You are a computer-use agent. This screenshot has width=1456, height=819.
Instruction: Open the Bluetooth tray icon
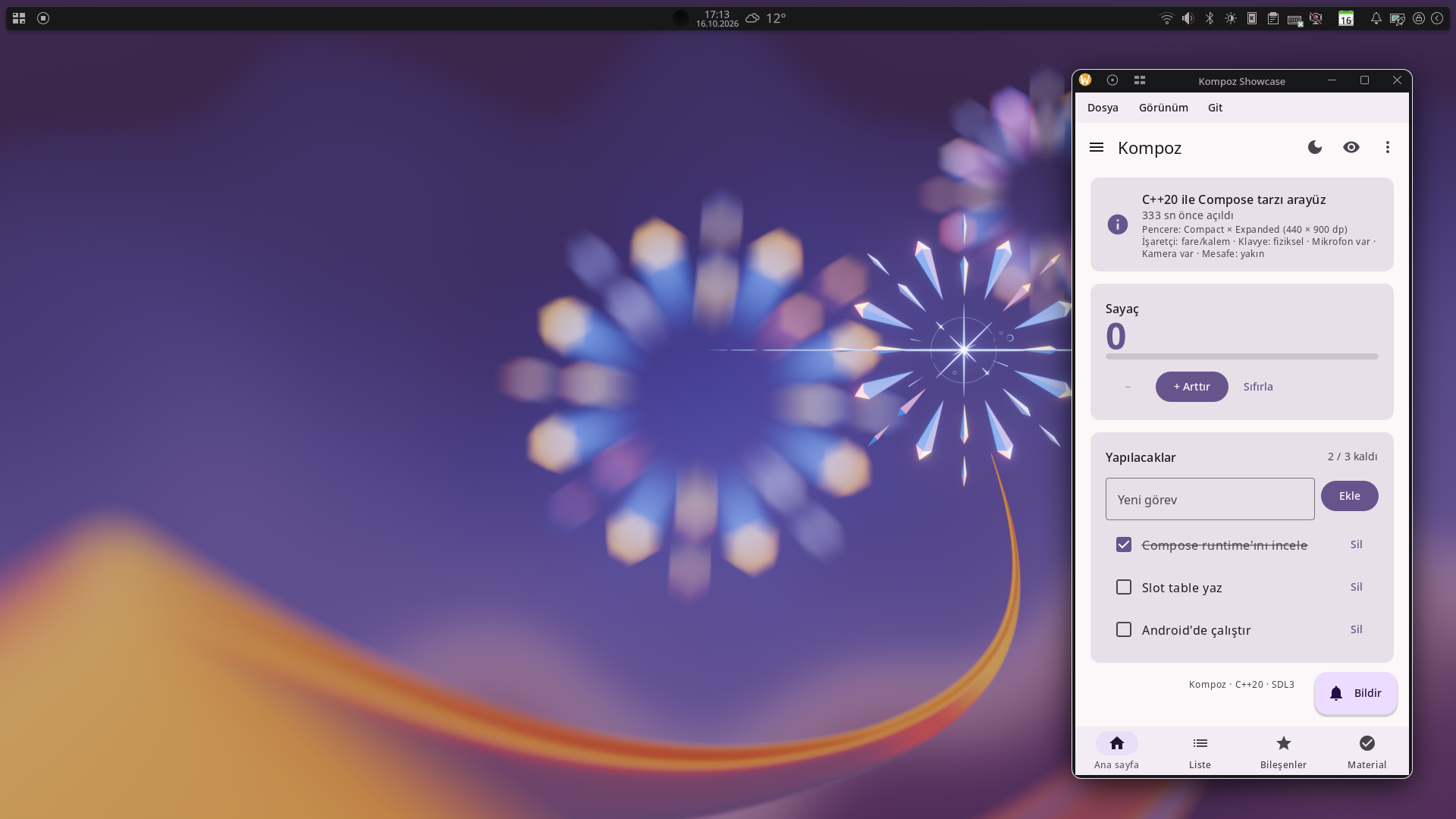point(1210,18)
